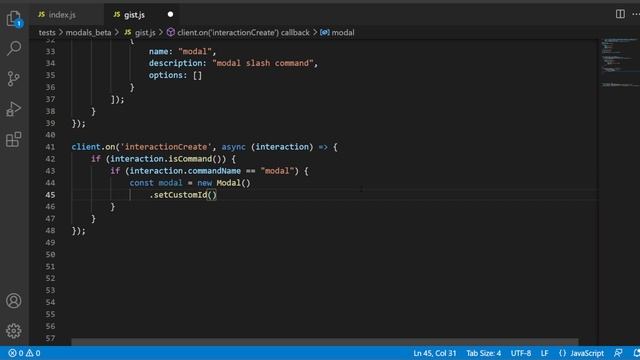Change file encoding UTF-8
The height and width of the screenshot is (360, 640).
click(x=521, y=353)
